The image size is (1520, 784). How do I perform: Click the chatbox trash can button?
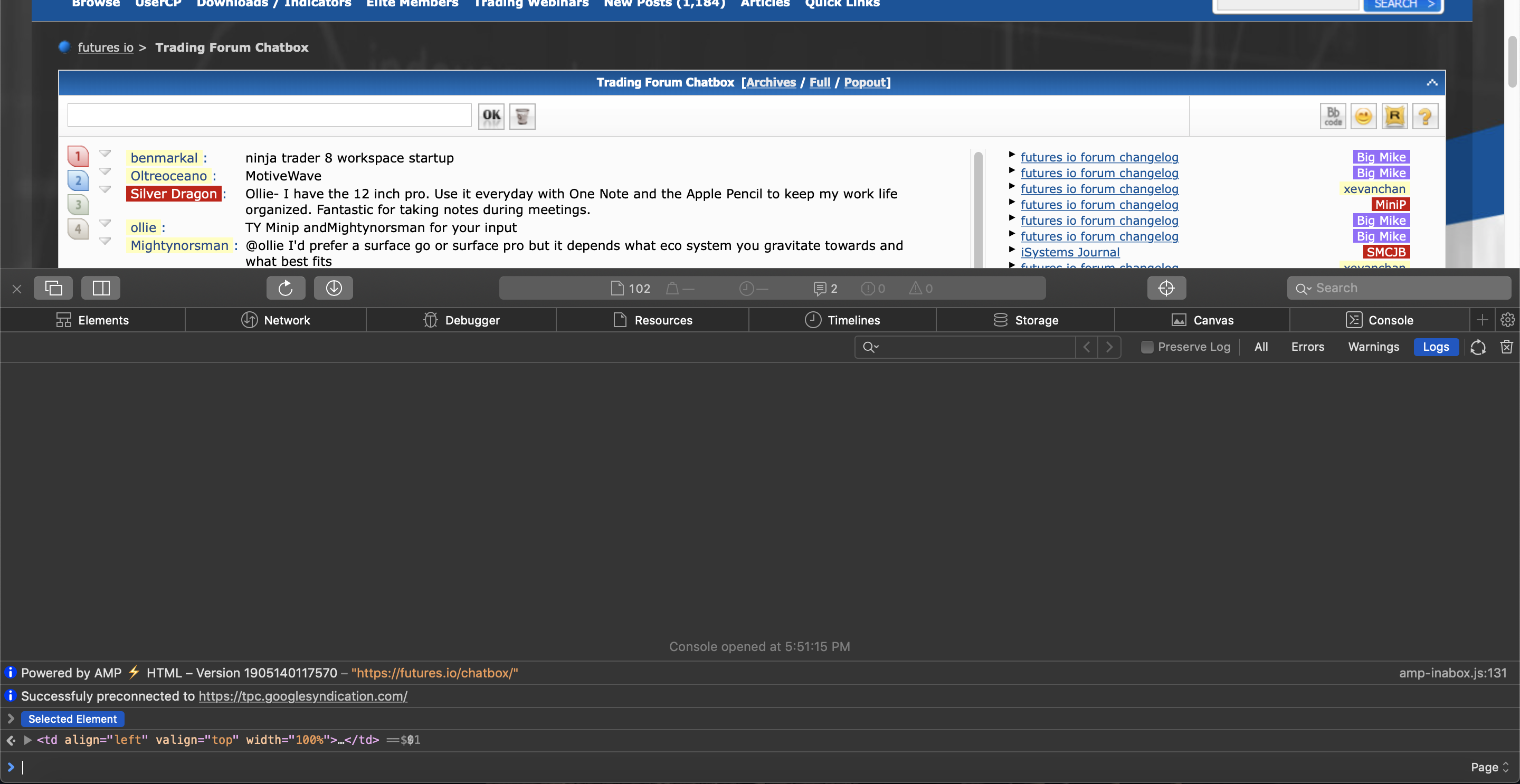pos(522,116)
